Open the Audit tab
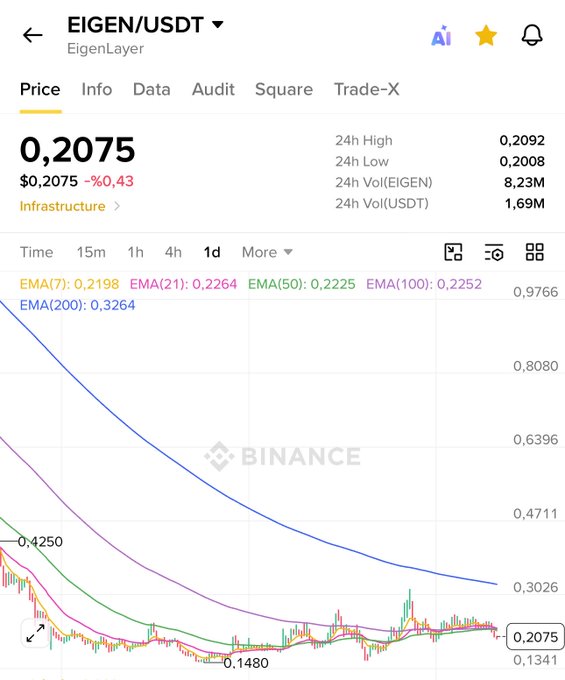This screenshot has height=680, width=565. pos(213,89)
